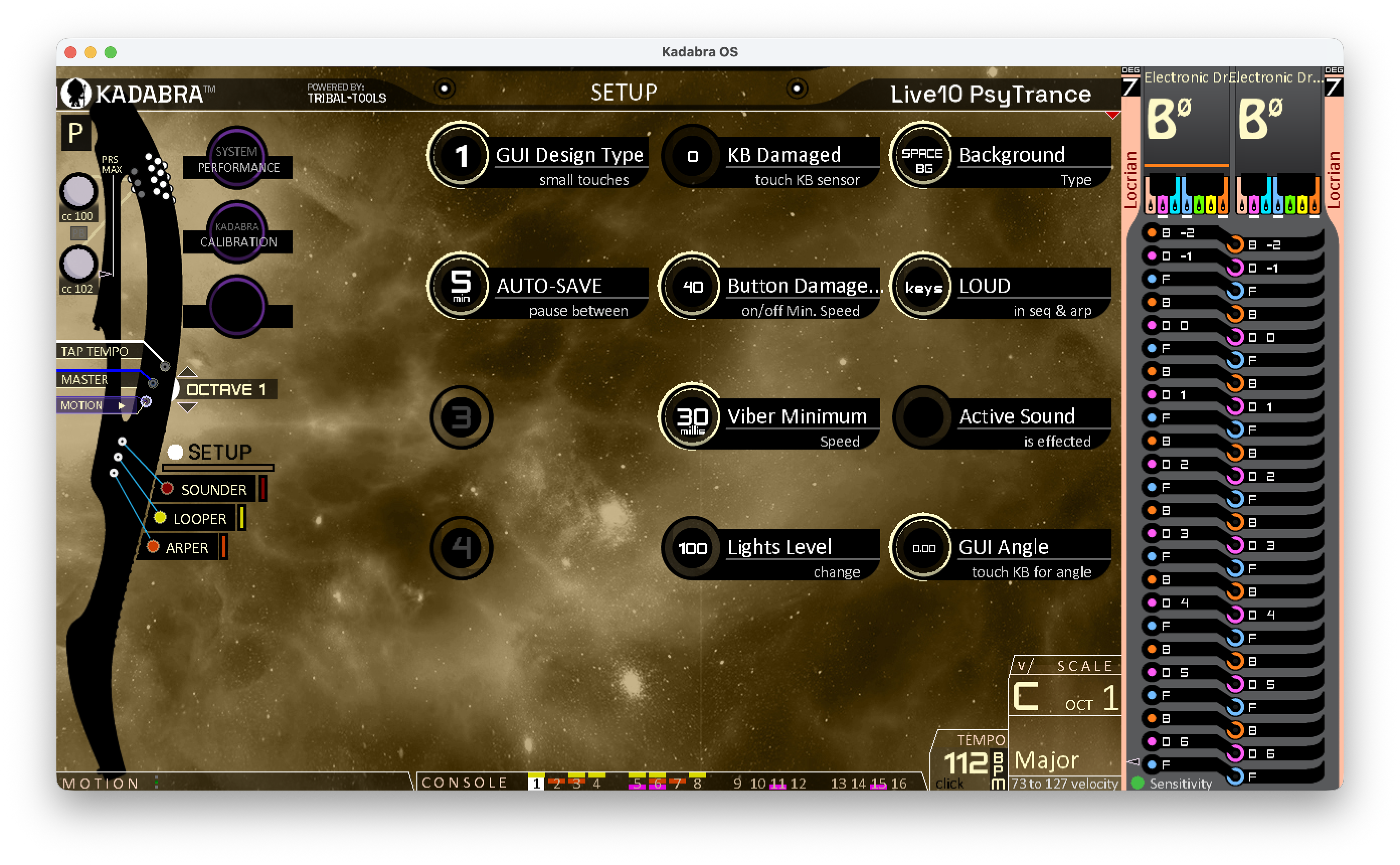Click the PRS MAX vertical pressure slider
The height and width of the screenshot is (865, 1400).
[114, 226]
